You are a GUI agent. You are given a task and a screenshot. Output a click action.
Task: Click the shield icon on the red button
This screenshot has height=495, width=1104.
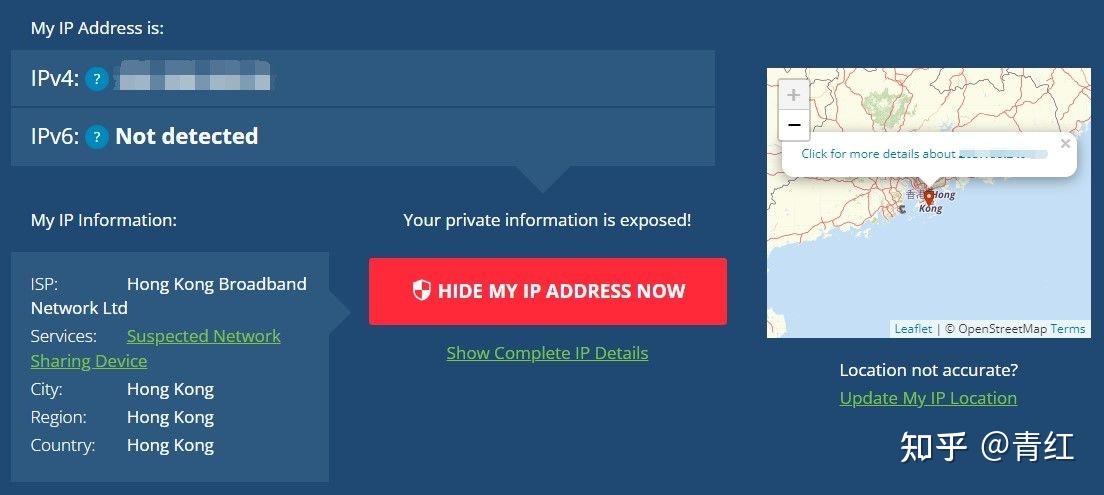pos(421,290)
